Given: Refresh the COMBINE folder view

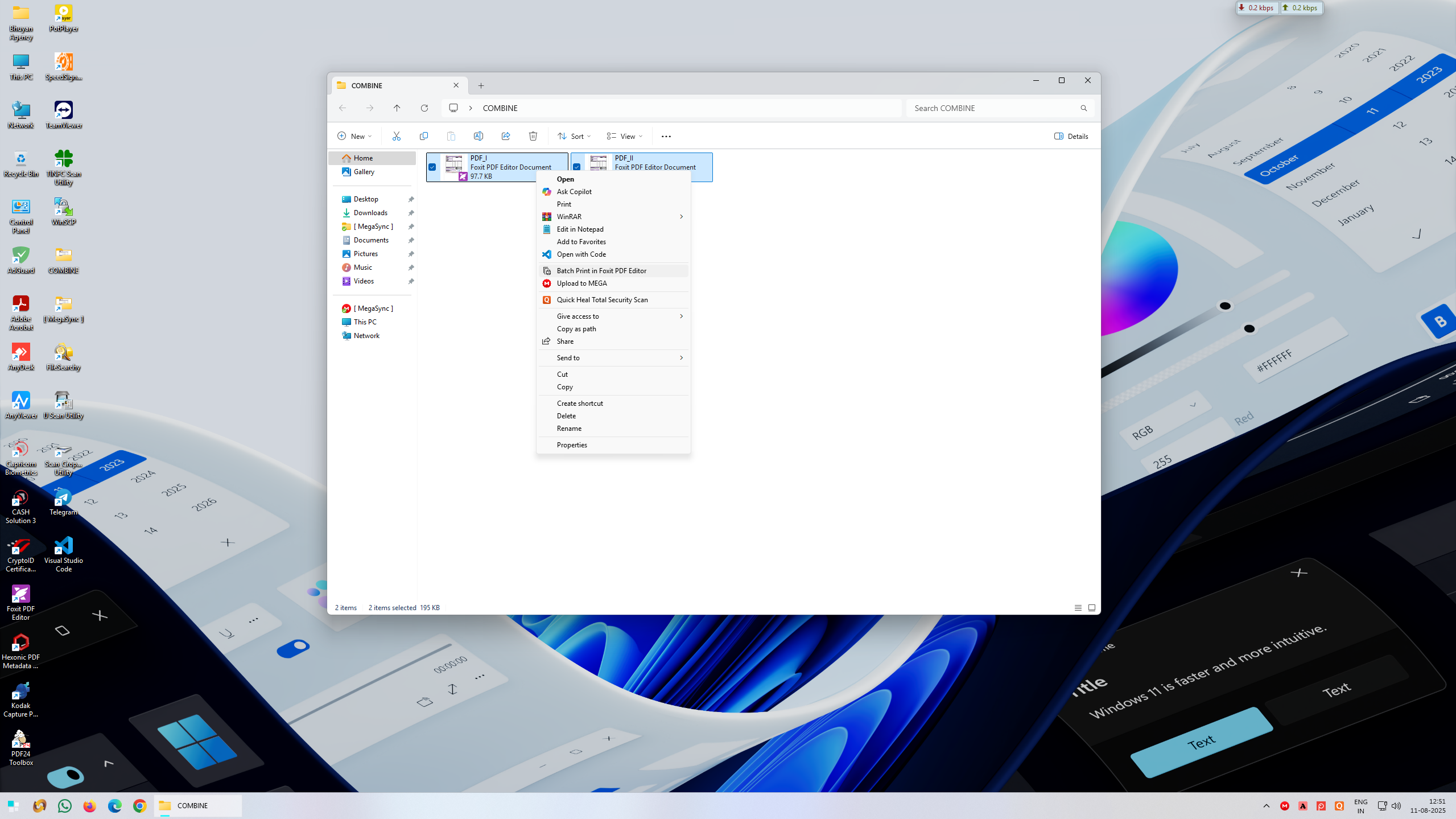Looking at the screenshot, I should pos(424,108).
